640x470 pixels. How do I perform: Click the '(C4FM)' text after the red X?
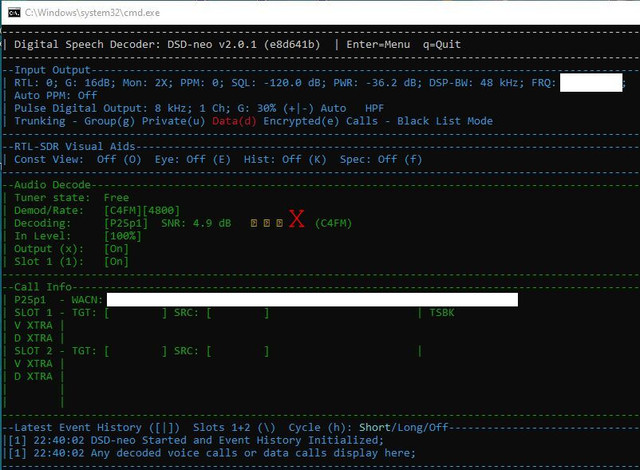333,223
